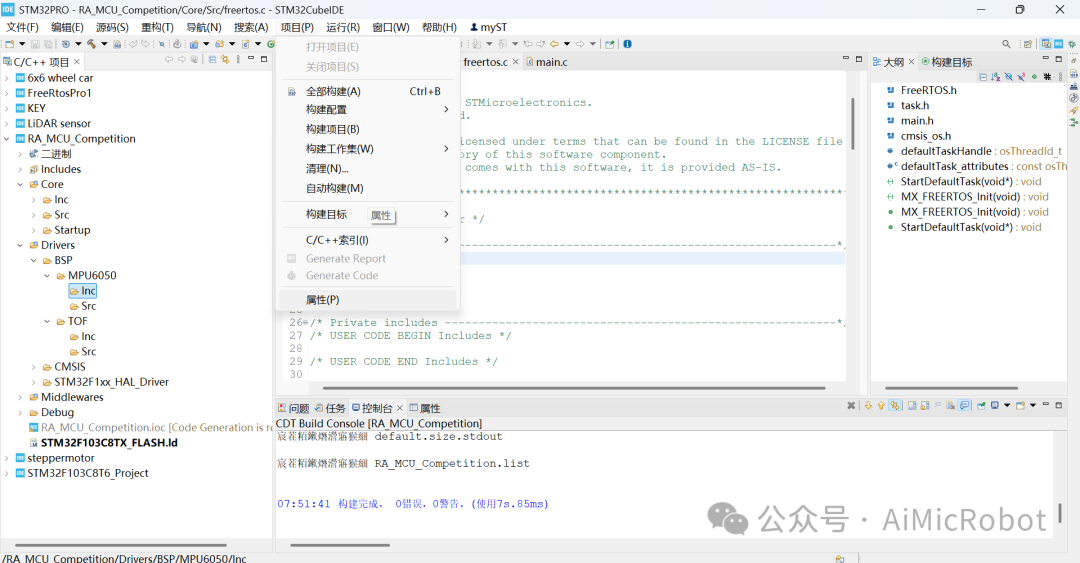Open the C/C++索引(I) submenu

[x=368, y=240]
